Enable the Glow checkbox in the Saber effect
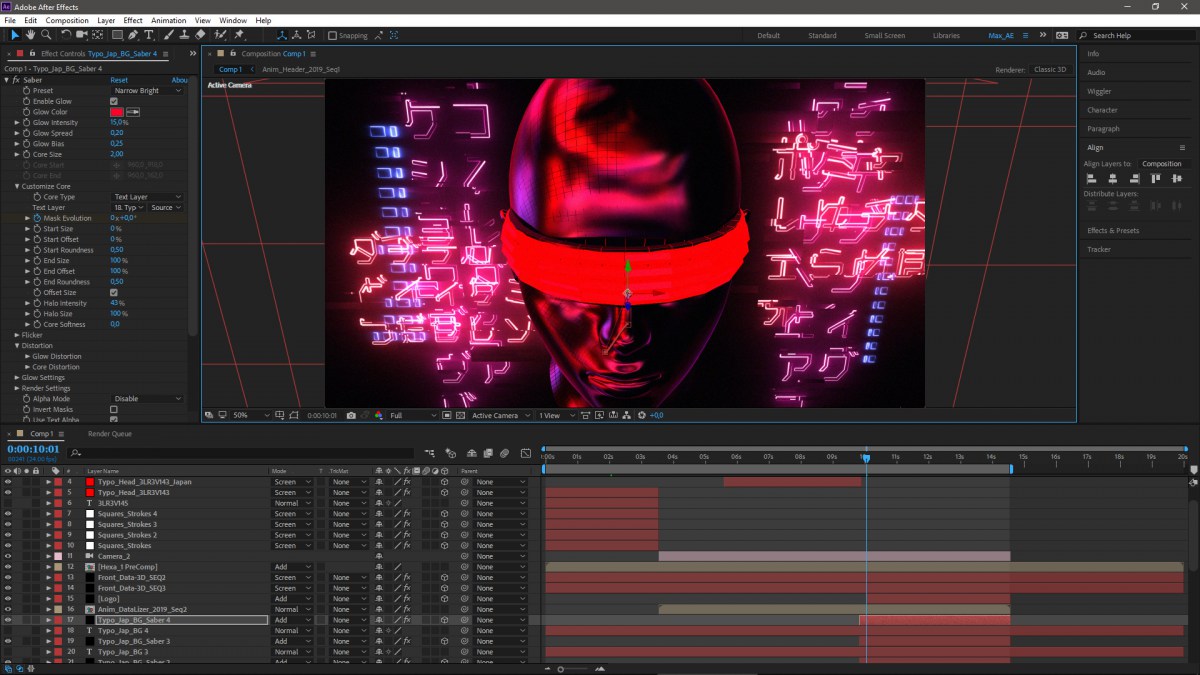This screenshot has width=1200, height=675. tap(113, 101)
